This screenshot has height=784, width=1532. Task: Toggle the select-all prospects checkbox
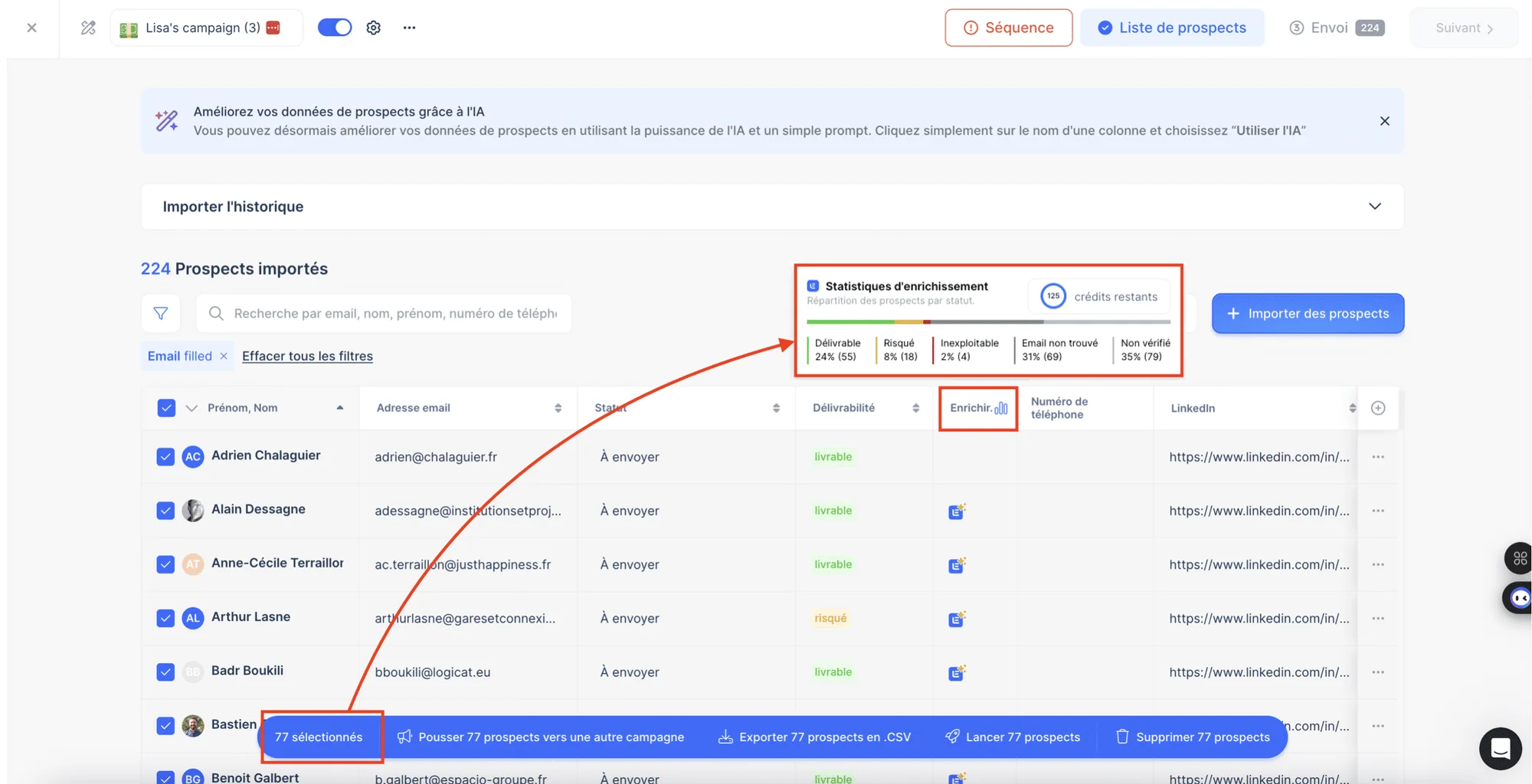pos(166,408)
